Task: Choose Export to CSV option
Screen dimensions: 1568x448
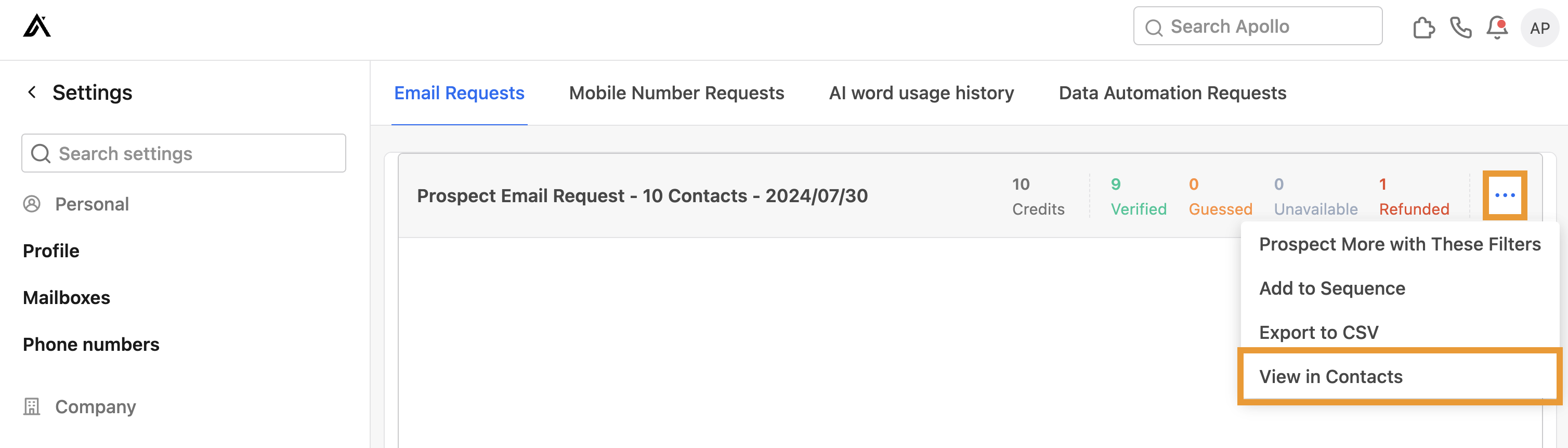Action: 1318,332
